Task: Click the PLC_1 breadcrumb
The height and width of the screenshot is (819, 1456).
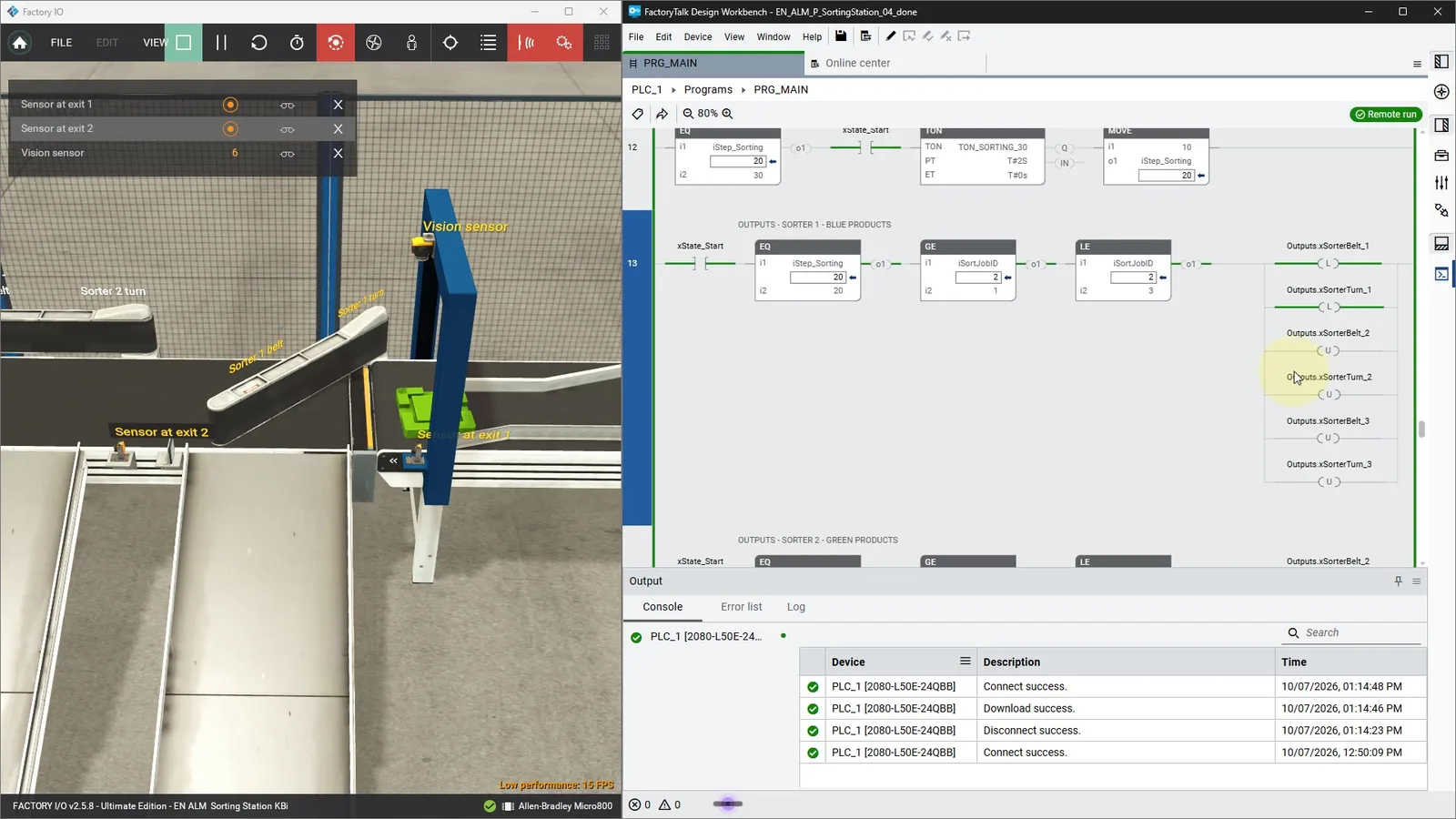Action: click(x=647, y=89)
